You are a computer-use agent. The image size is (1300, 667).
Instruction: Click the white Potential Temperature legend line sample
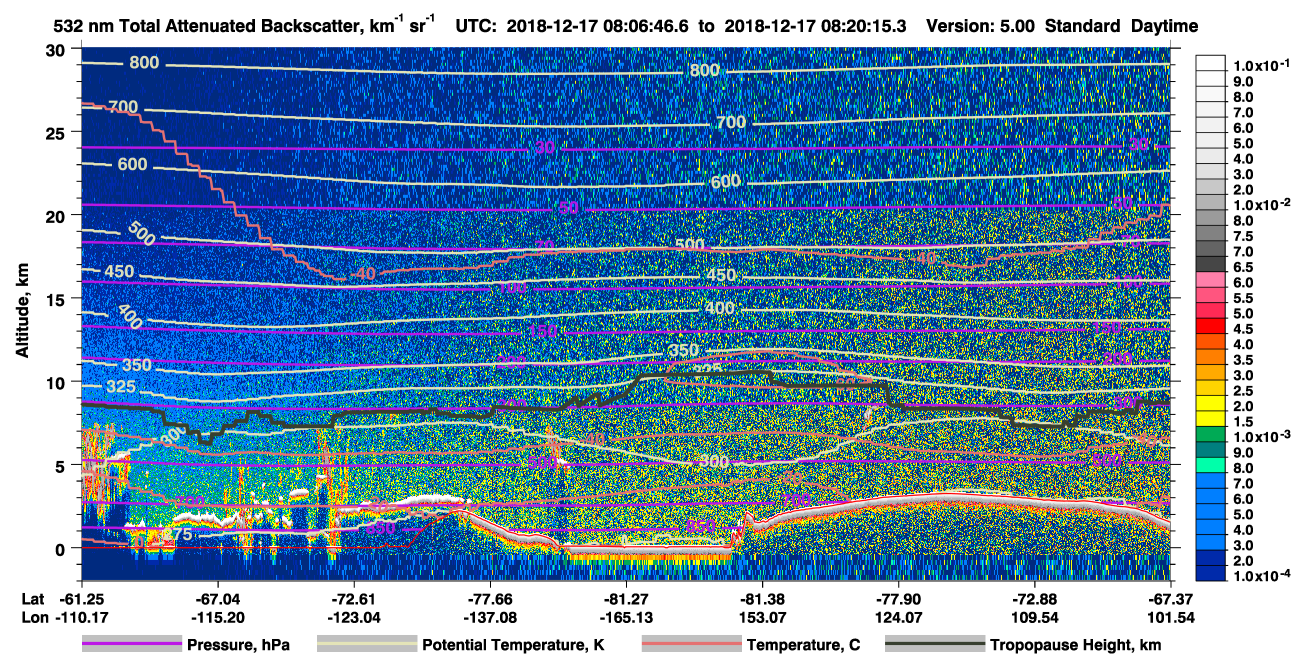[x=367, y=645]
